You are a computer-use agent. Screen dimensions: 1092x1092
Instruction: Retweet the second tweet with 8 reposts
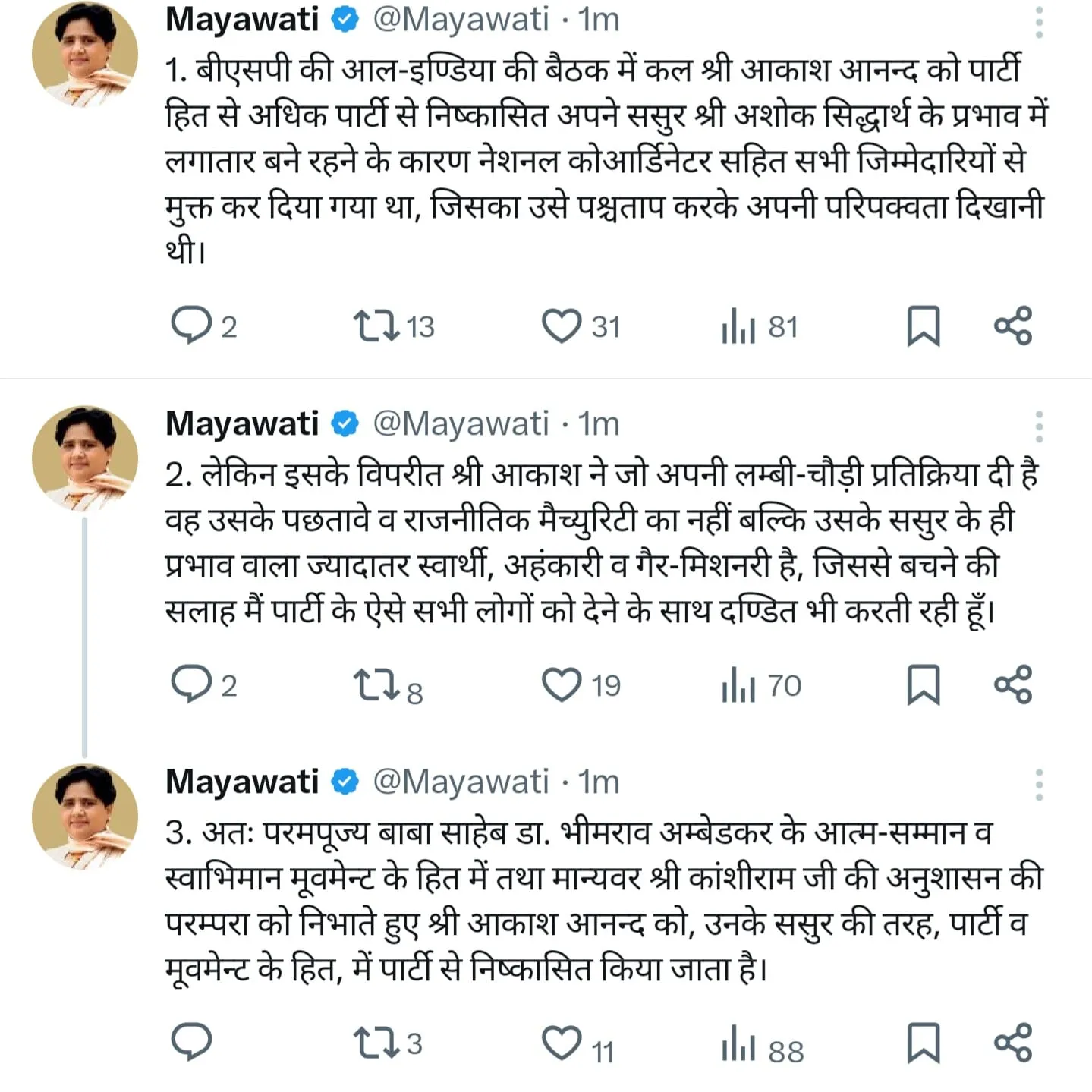379,687
